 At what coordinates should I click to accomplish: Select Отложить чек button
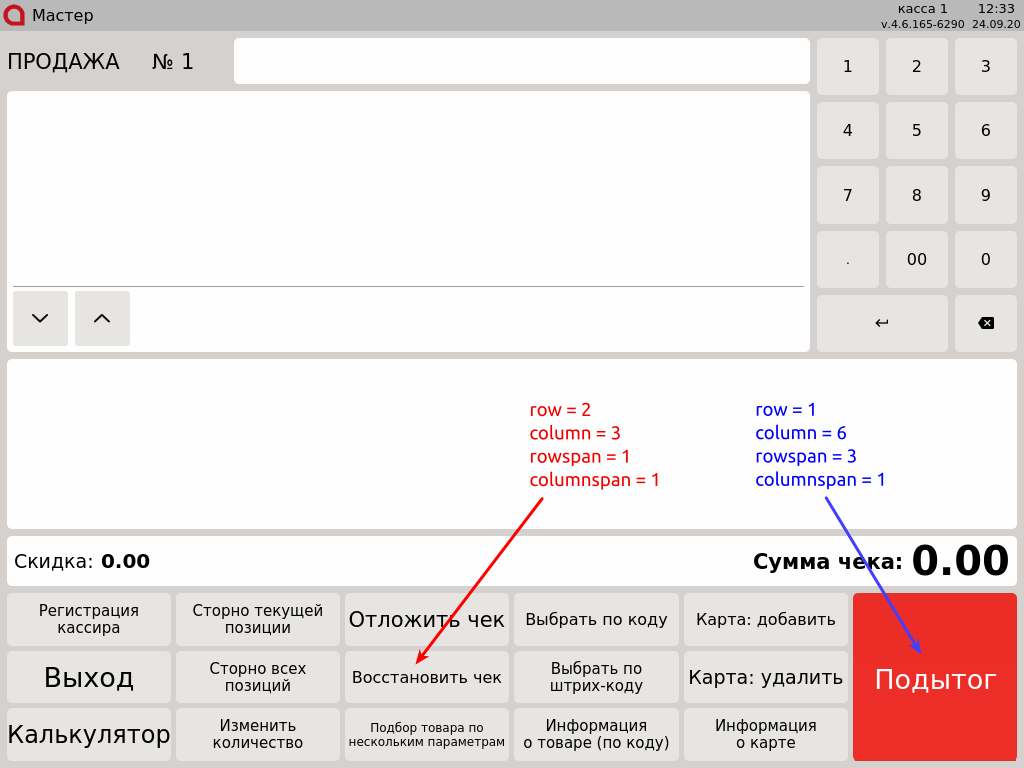click(x=426, y=619)
